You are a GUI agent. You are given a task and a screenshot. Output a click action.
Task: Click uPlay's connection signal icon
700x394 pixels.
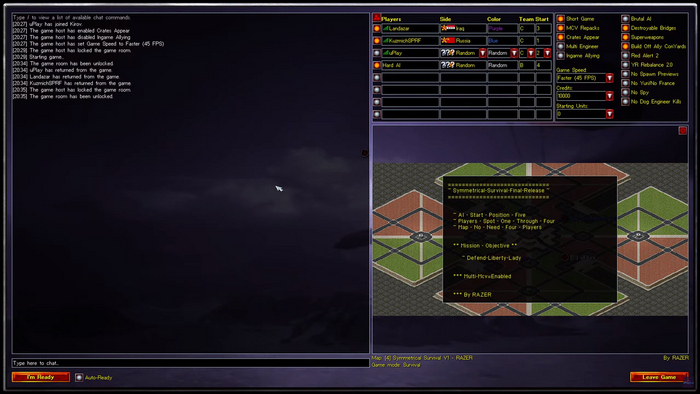(x=386, y=53)
